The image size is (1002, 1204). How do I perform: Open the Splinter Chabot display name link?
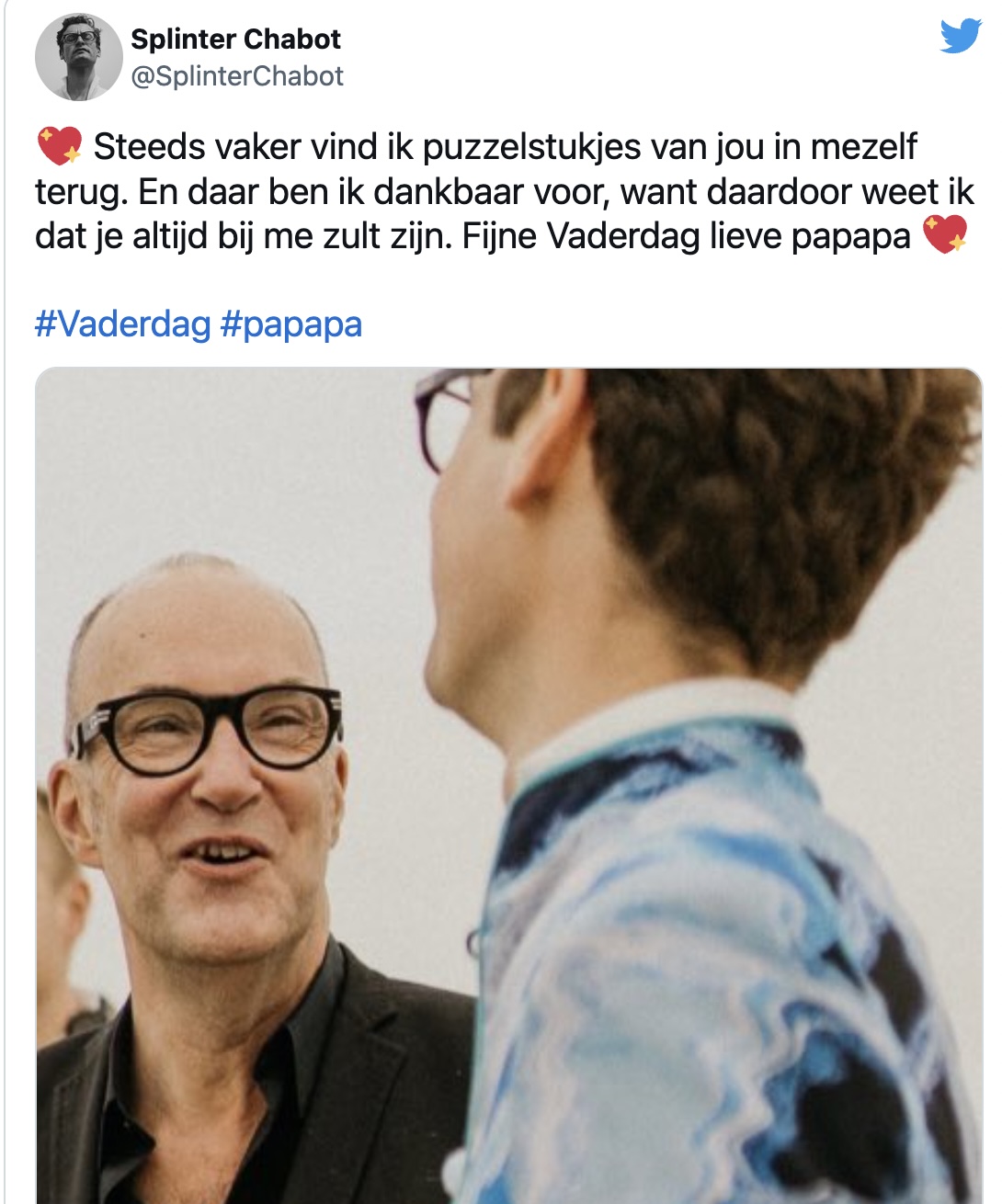pyautogui.click(x=235, y=40)
